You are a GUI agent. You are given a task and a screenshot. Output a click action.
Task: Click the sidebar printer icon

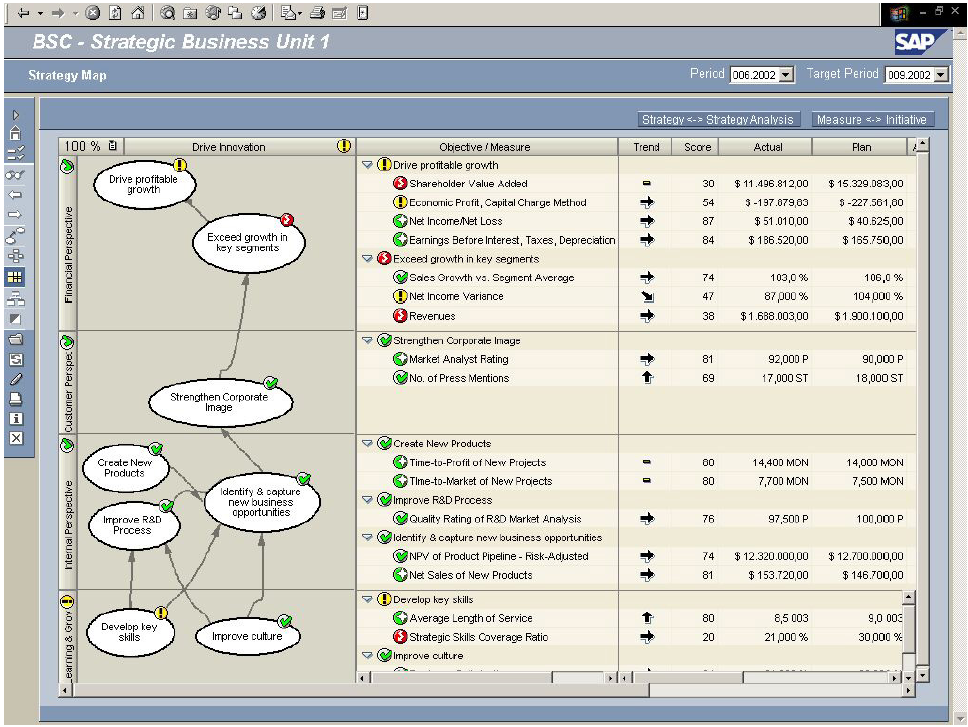click(16, 399)
